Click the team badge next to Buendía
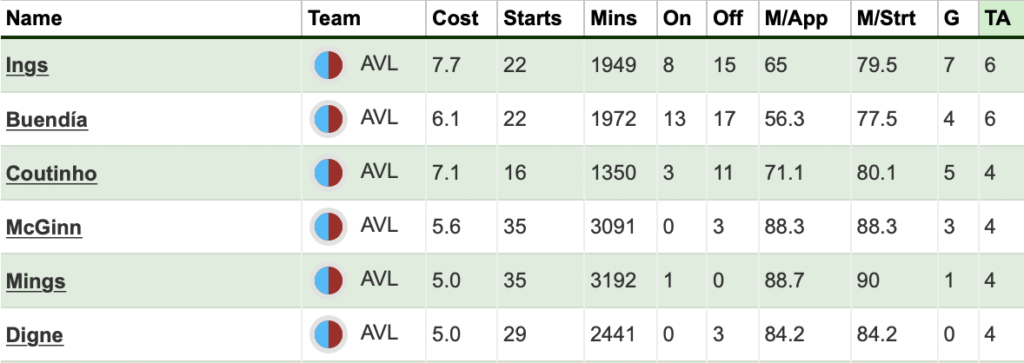Viewport: 1024px width, 363px height. click(x=328, y=119)
